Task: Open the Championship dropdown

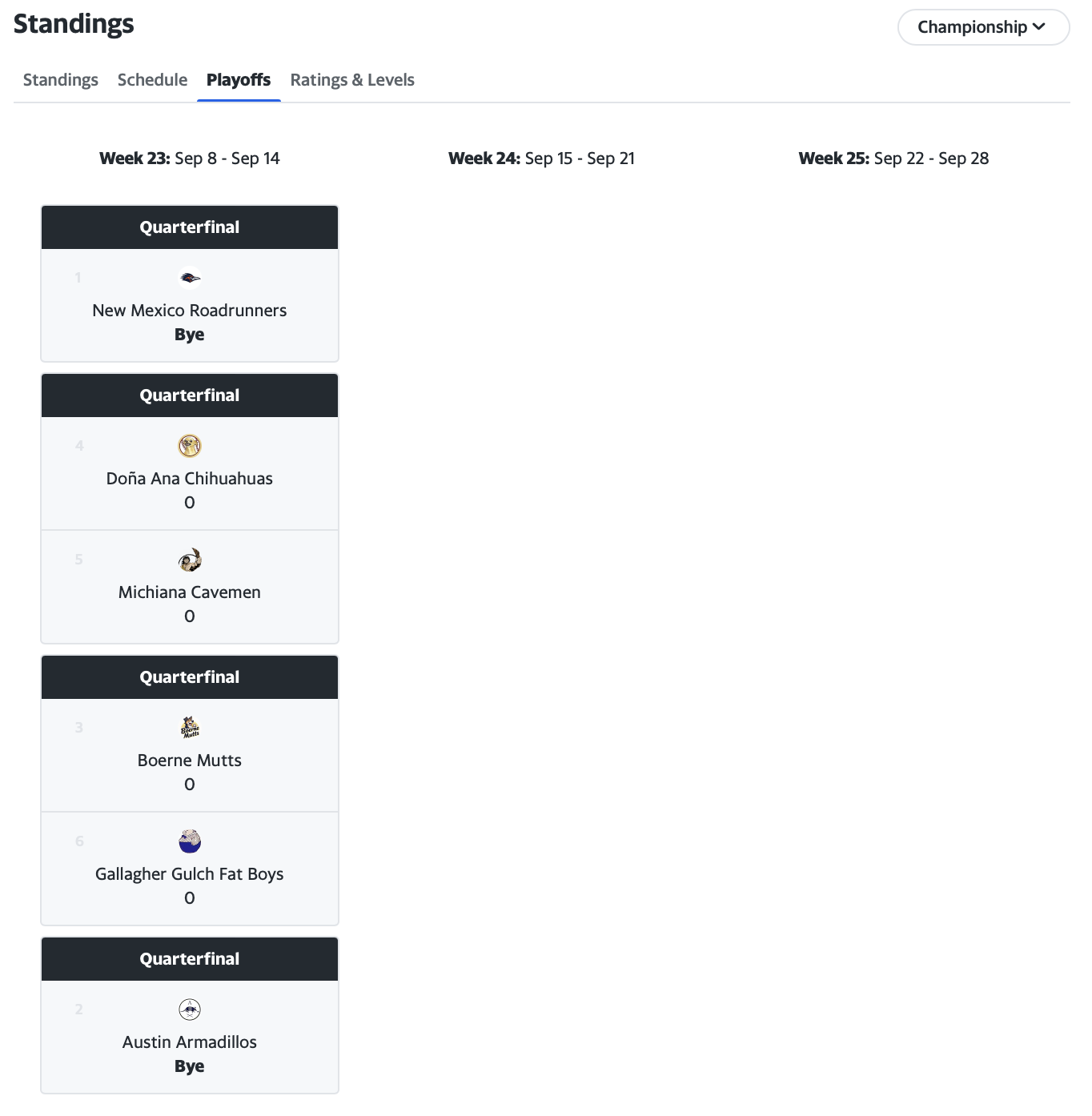Action: (x=983, y=27)
